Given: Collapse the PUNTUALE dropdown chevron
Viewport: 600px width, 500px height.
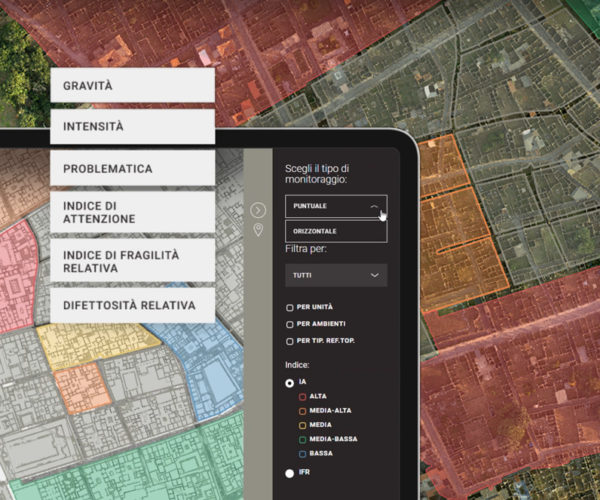Looking at the screenshot, I should pos(374,206).
